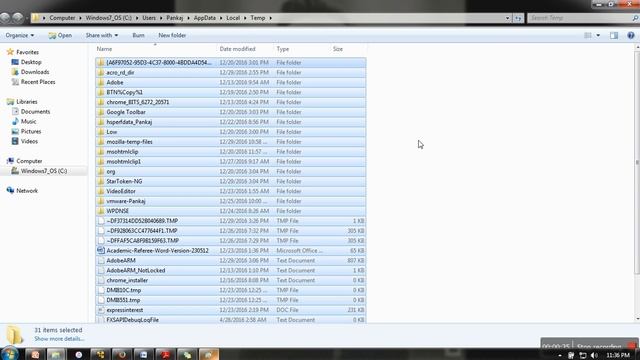640x360 pixels.
Task: Open the Organize dropdown menu
Action: tap(20, 36)
